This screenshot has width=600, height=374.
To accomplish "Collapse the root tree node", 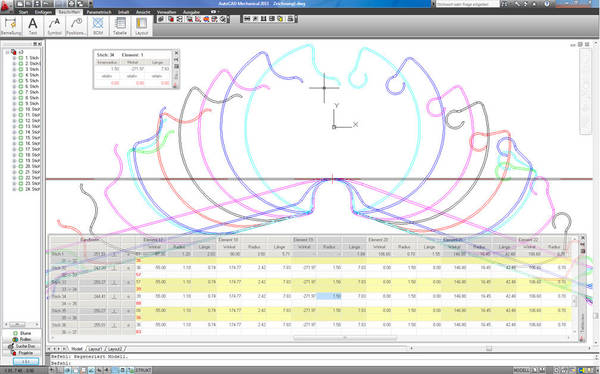I will 7,52.
